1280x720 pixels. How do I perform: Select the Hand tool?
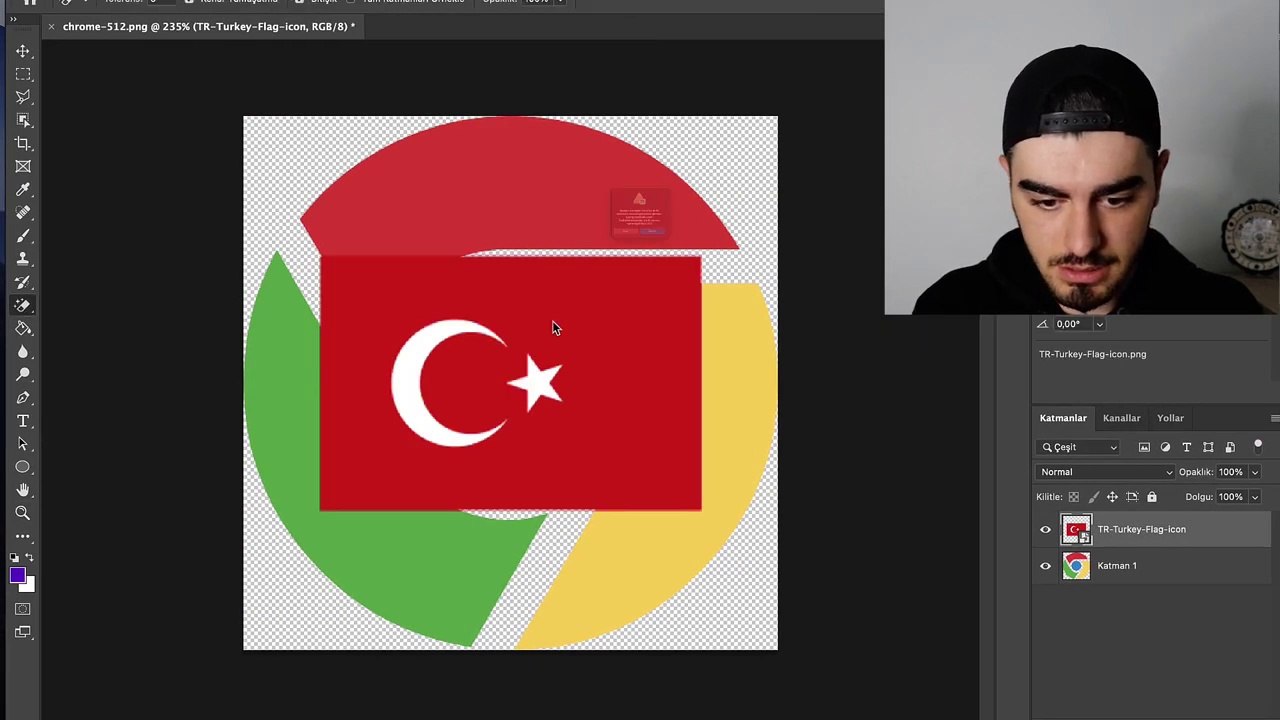point(23,490)
